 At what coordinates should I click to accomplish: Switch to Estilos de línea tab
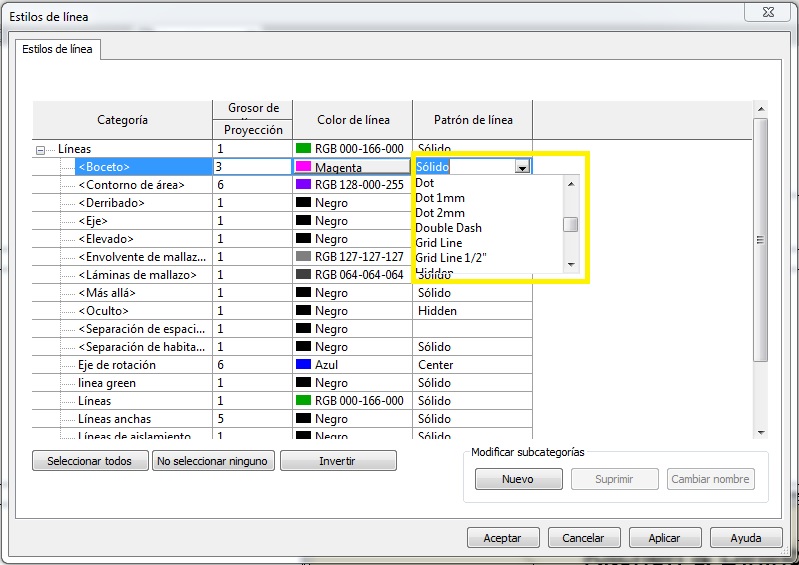(x=58, y=48)
